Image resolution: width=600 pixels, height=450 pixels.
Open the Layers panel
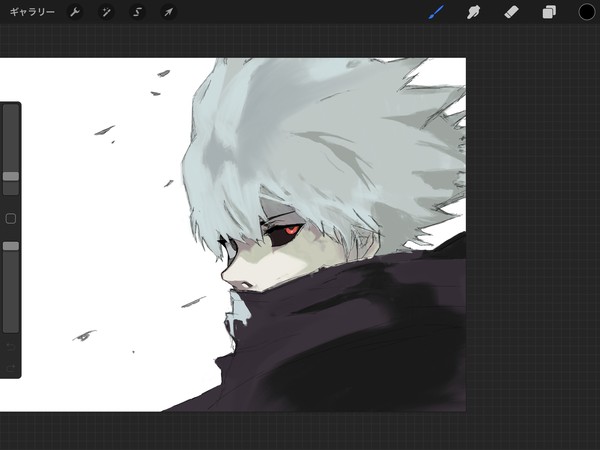pos(549,12)
